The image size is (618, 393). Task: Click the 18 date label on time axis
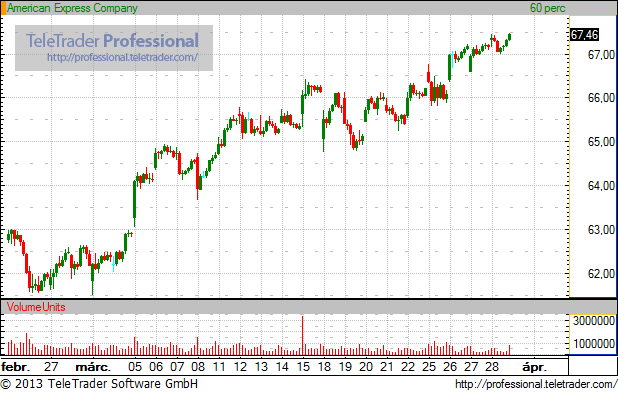(x=324, y=367)
